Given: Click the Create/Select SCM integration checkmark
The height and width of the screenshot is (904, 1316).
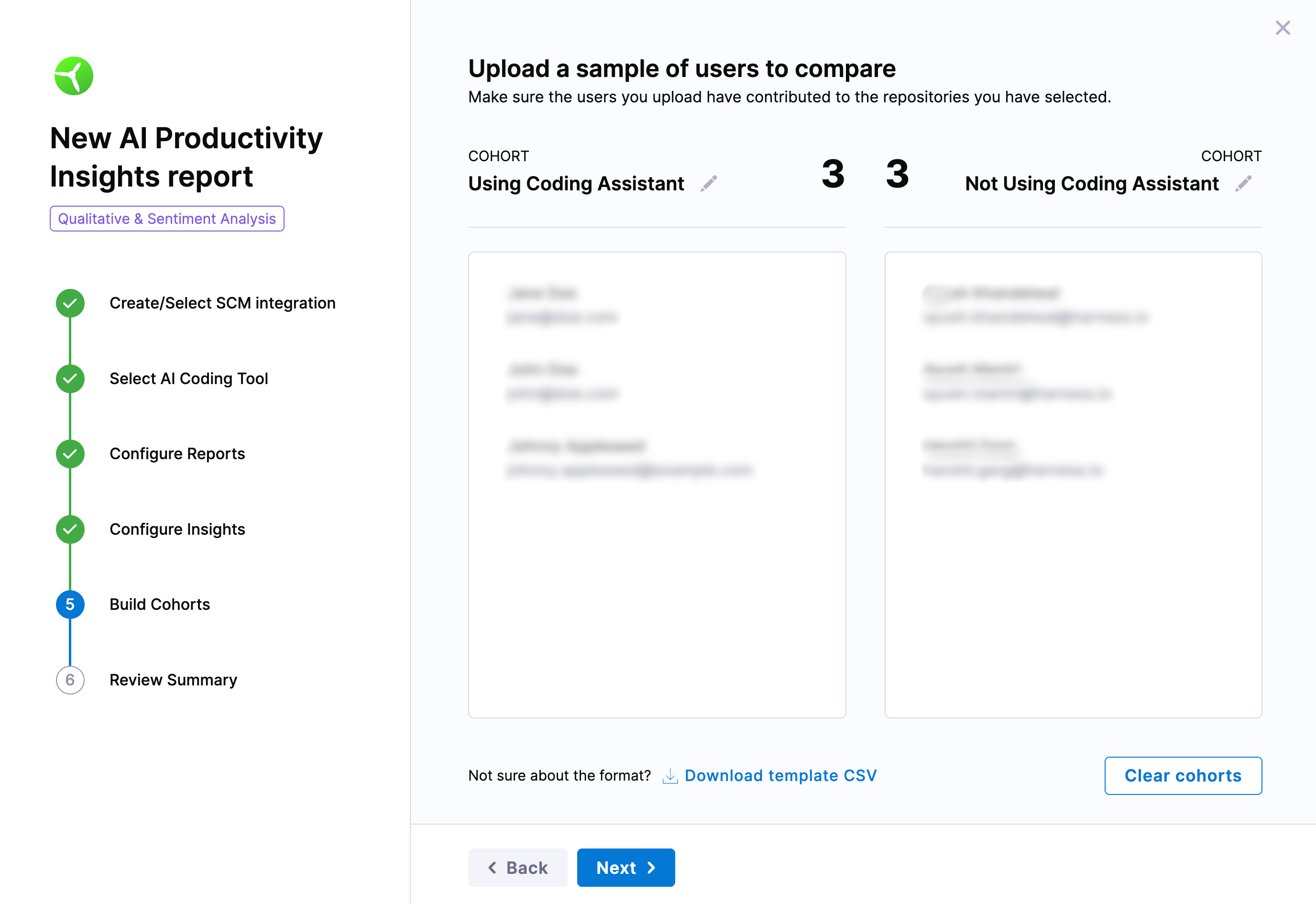Looking at the screenshot, I should click(x=70, y=304).
